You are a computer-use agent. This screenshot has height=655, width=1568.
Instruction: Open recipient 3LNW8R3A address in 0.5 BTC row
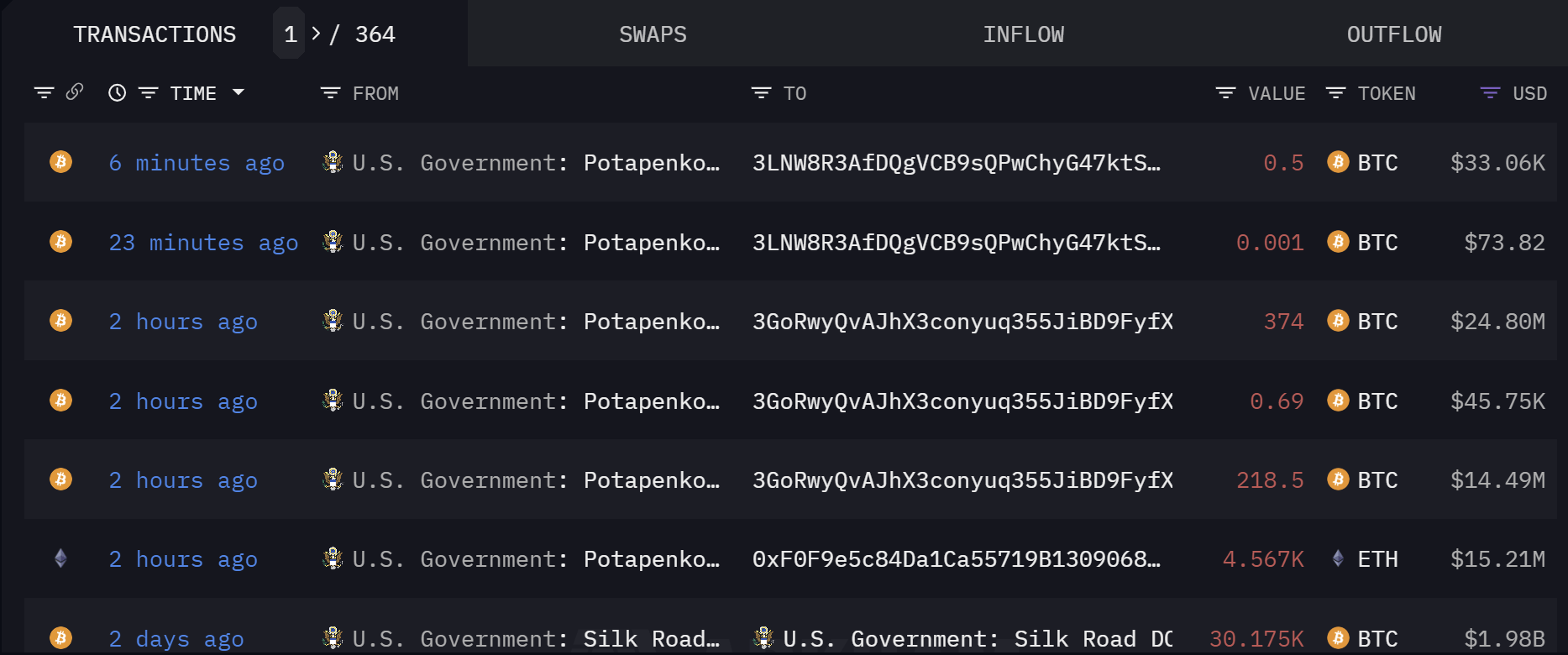tap(957, 162)
